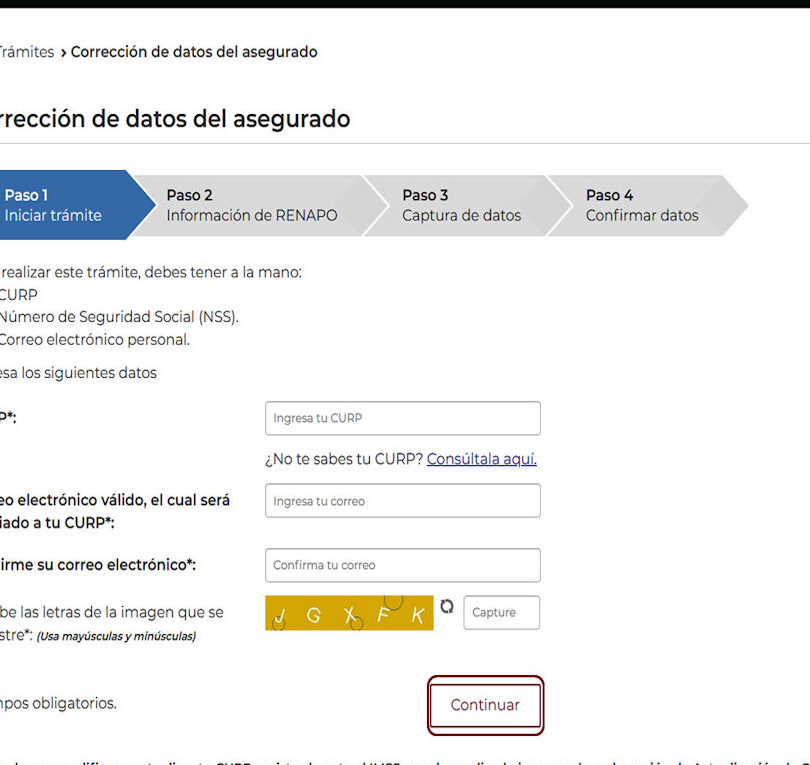This screenshot has height=765, width=810.
Task: Jump to Paso 4 Confirmar datos step
Action: (642, 205)
